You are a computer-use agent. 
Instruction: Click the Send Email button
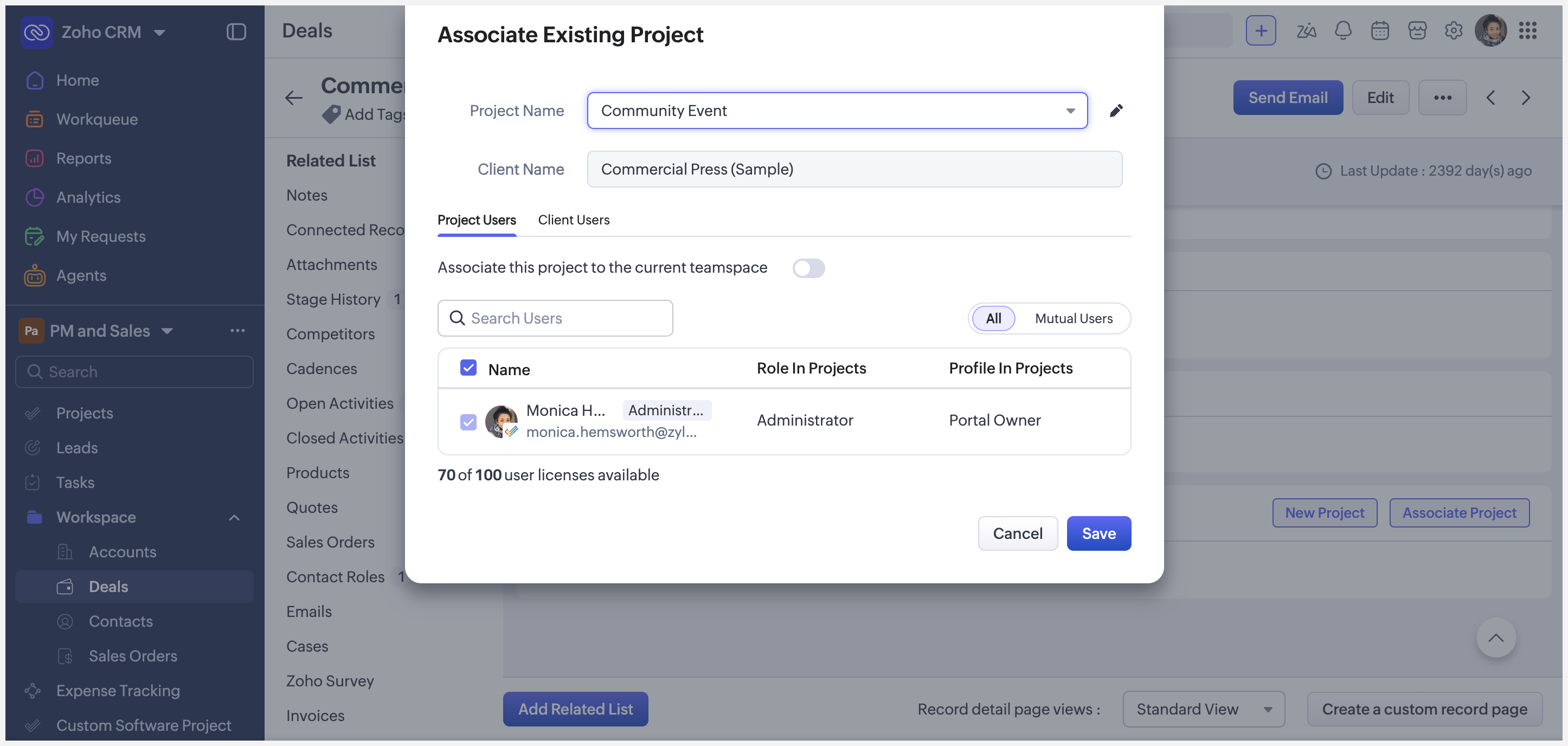1287,98
